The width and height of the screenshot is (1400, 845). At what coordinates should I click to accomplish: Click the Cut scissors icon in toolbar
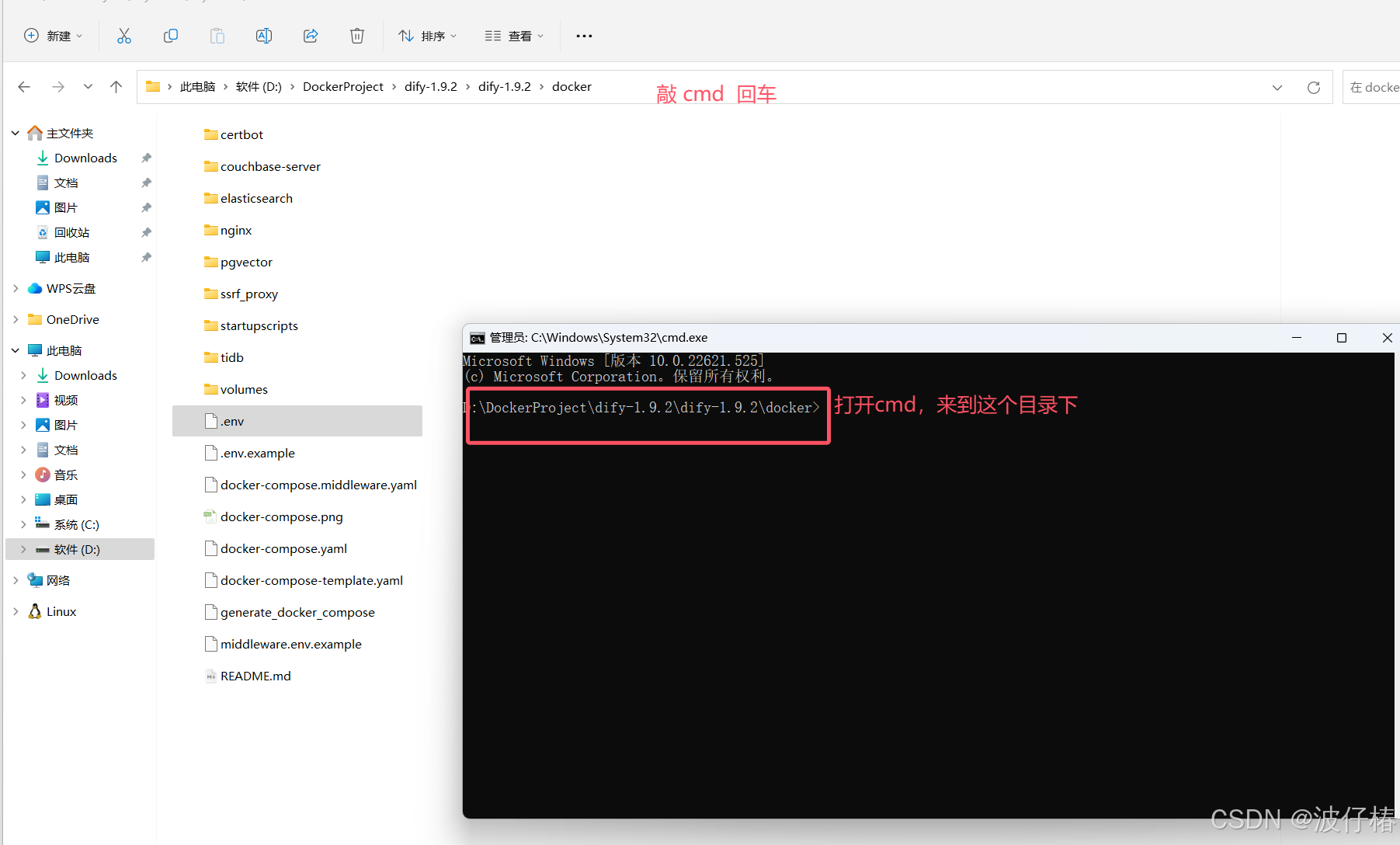[124, 36]
